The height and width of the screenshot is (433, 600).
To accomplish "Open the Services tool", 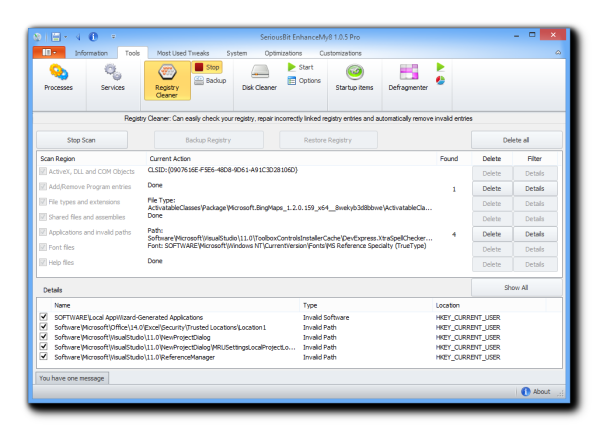I will click(x=112, y=77).
